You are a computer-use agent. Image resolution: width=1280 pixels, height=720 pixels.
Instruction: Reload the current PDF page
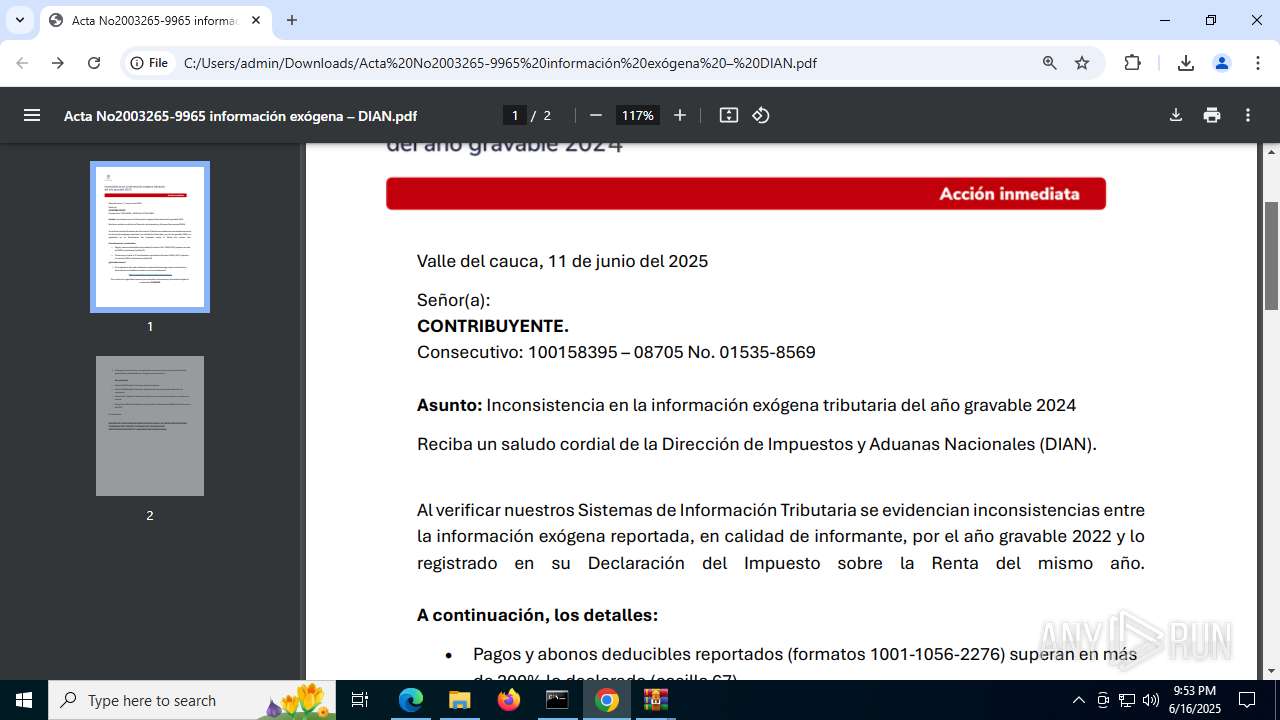point(94,63)
